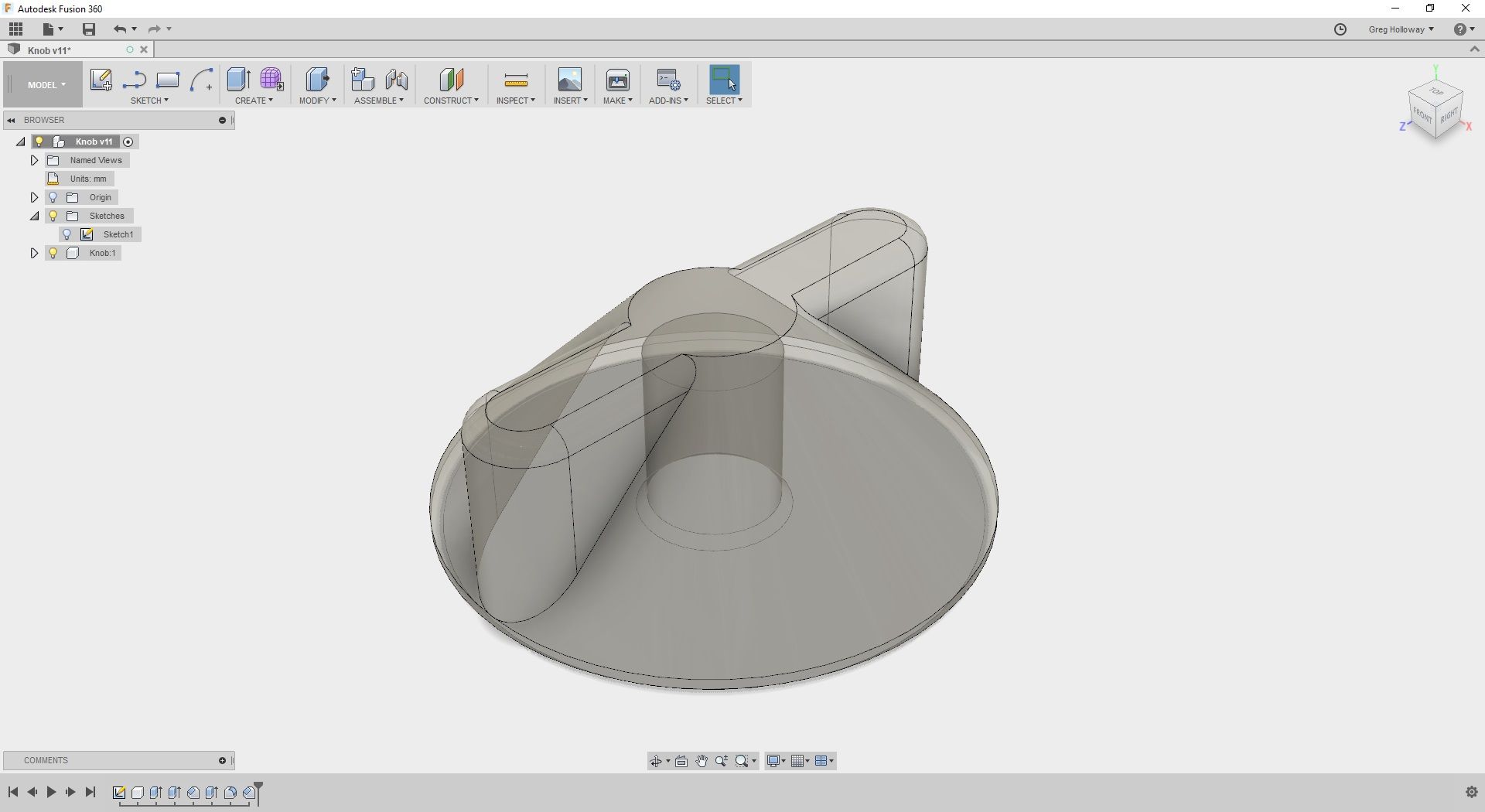Click the TOP face of view cube
This screenshot has height=812, width=1485.
1435,92
